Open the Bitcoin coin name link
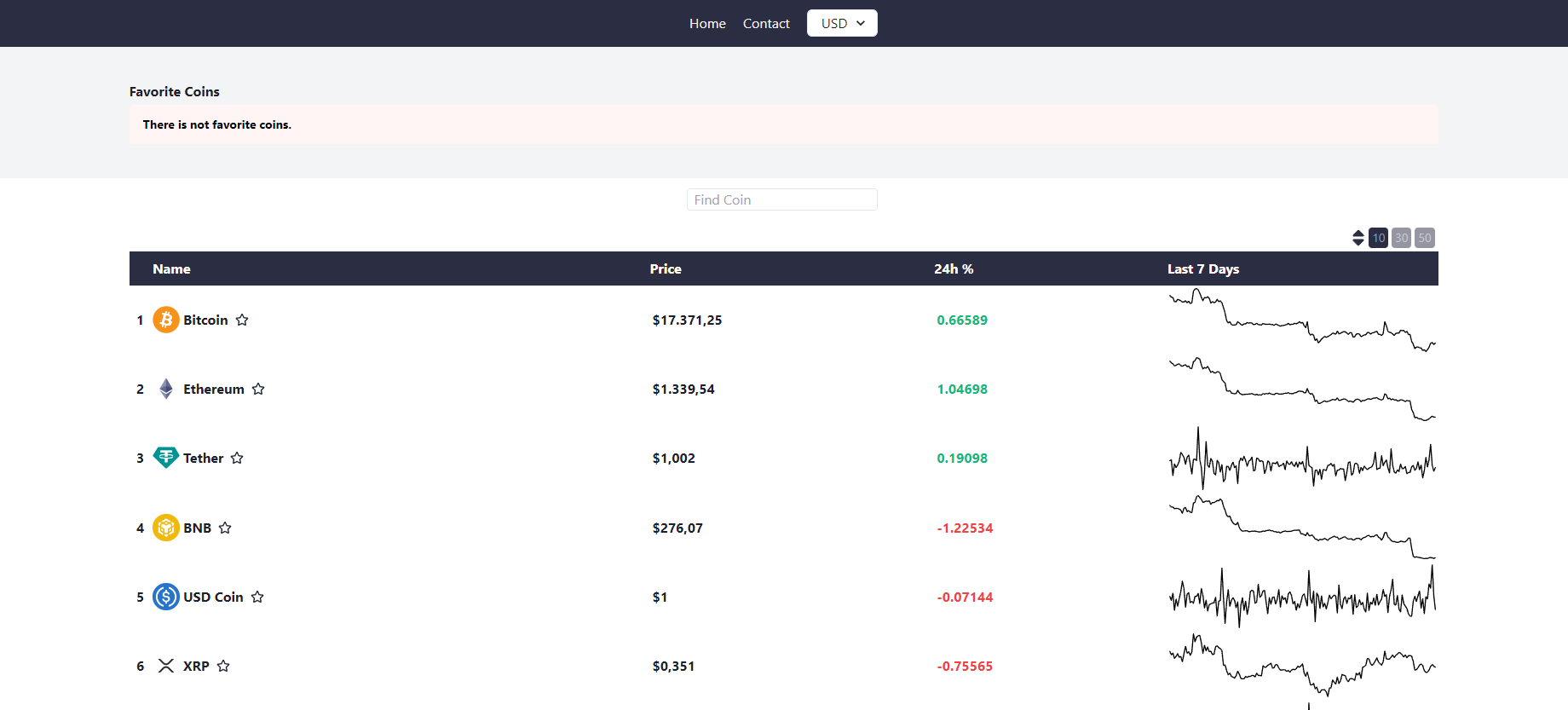The image size is (1568, 710). point(205,320)
